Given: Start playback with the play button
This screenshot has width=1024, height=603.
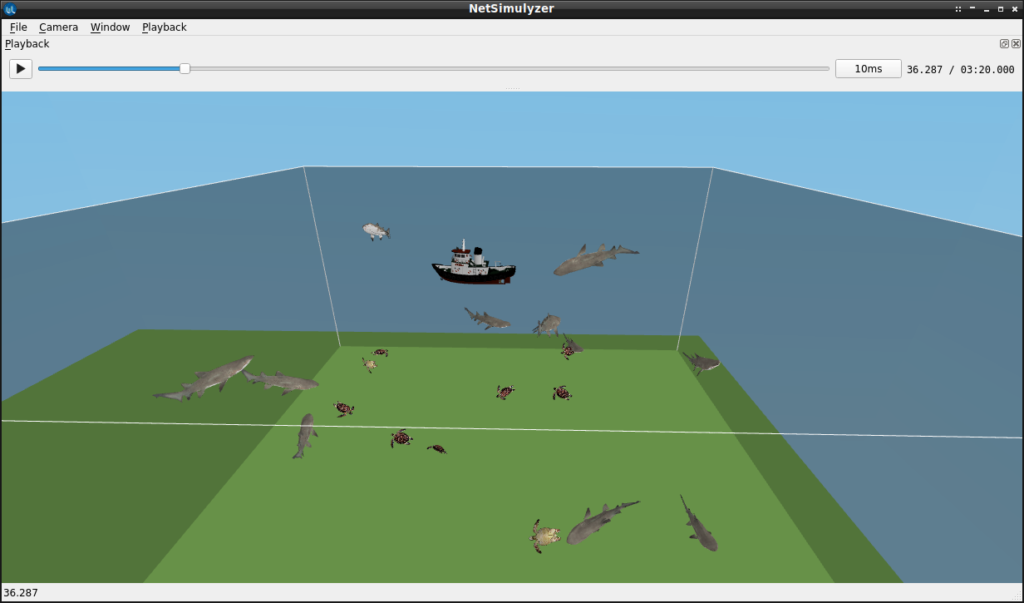Looking at the screenshot, I should 20,69.
